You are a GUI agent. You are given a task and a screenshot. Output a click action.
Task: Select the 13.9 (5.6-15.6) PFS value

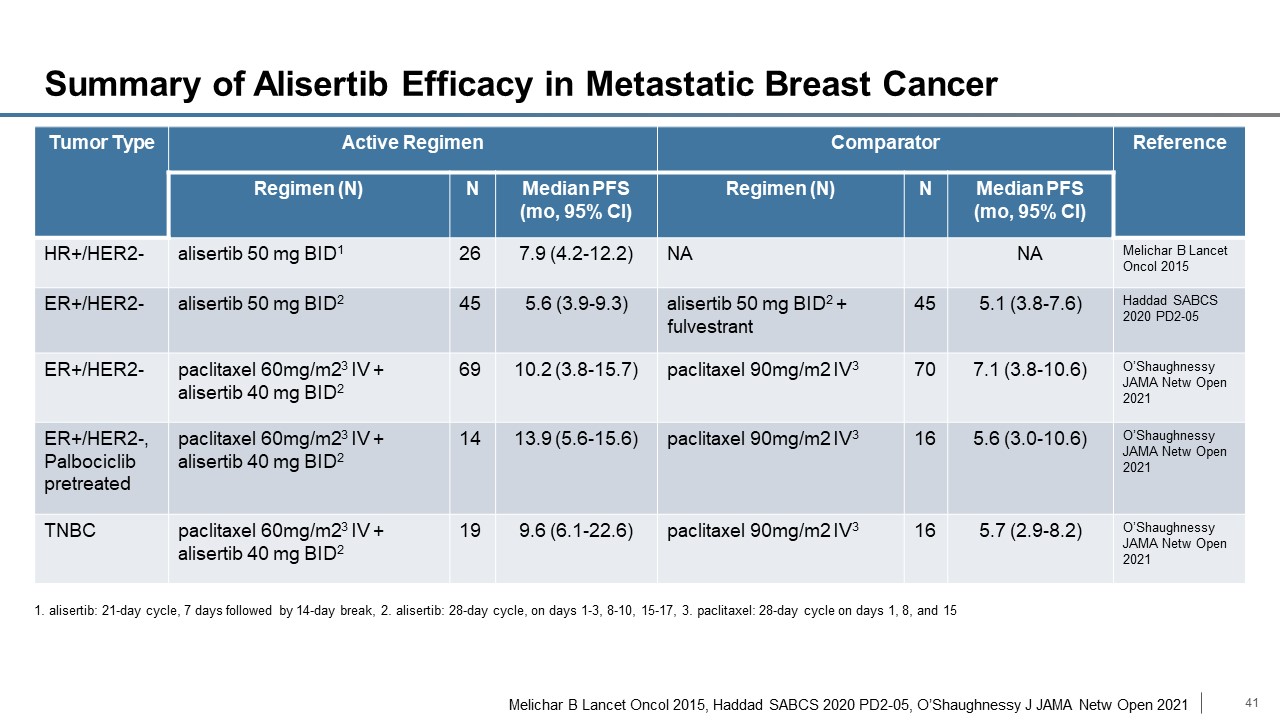tap(575, 439)
